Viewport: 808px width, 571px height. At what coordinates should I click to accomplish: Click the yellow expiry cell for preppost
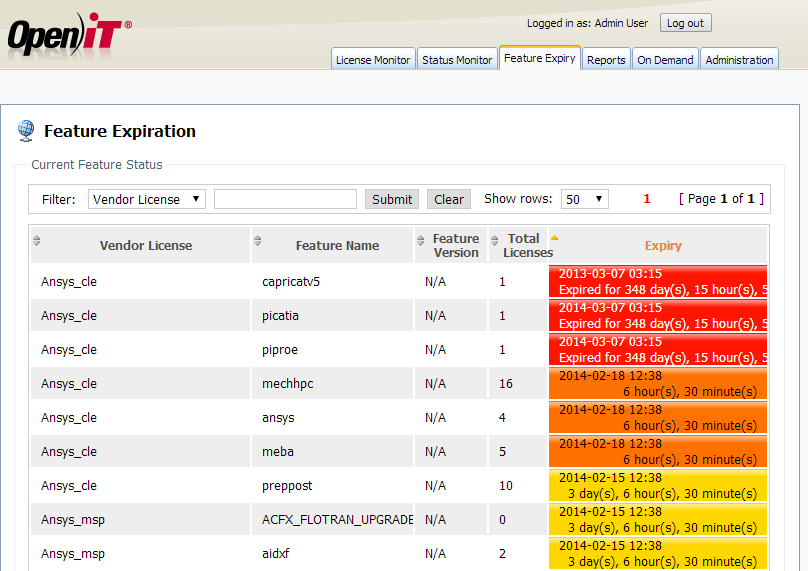pos(658,485)
